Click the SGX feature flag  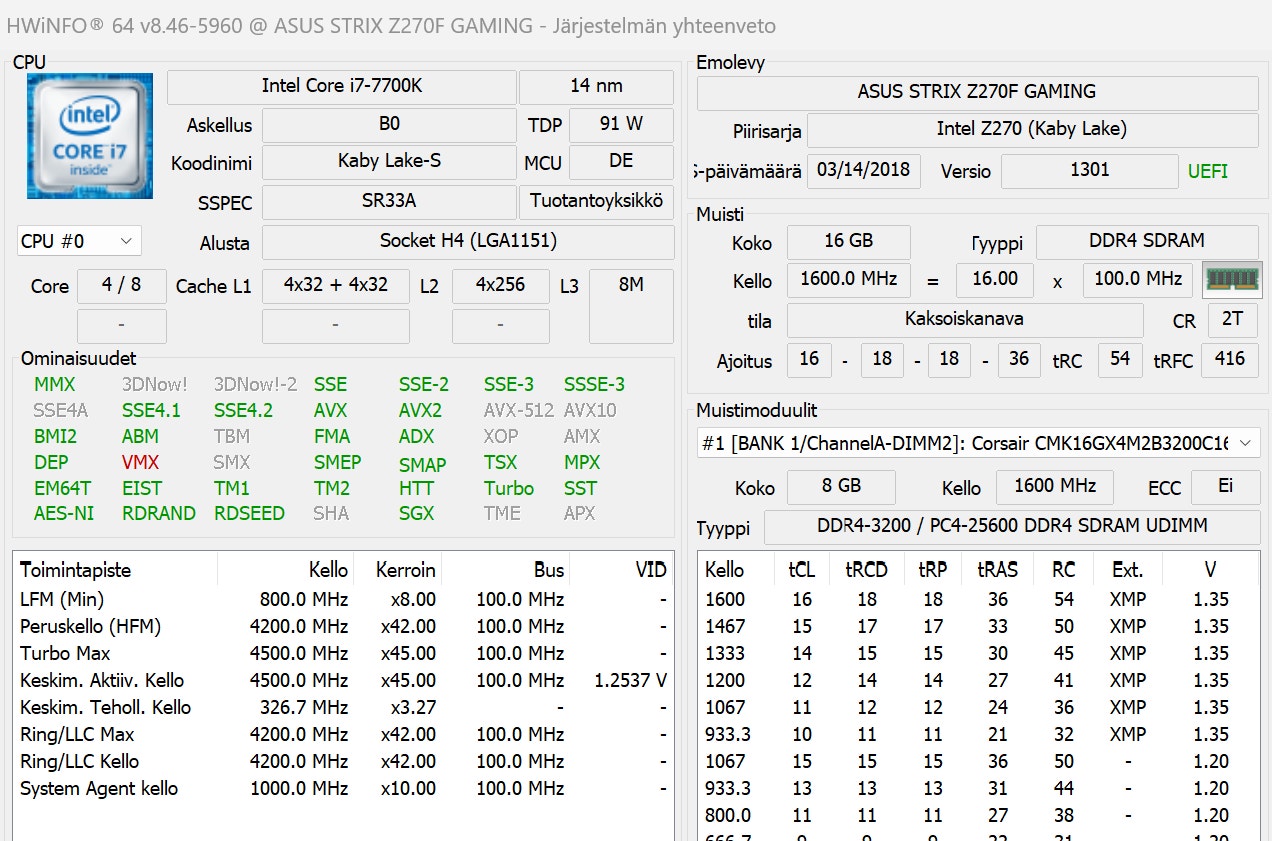[417, 514]
